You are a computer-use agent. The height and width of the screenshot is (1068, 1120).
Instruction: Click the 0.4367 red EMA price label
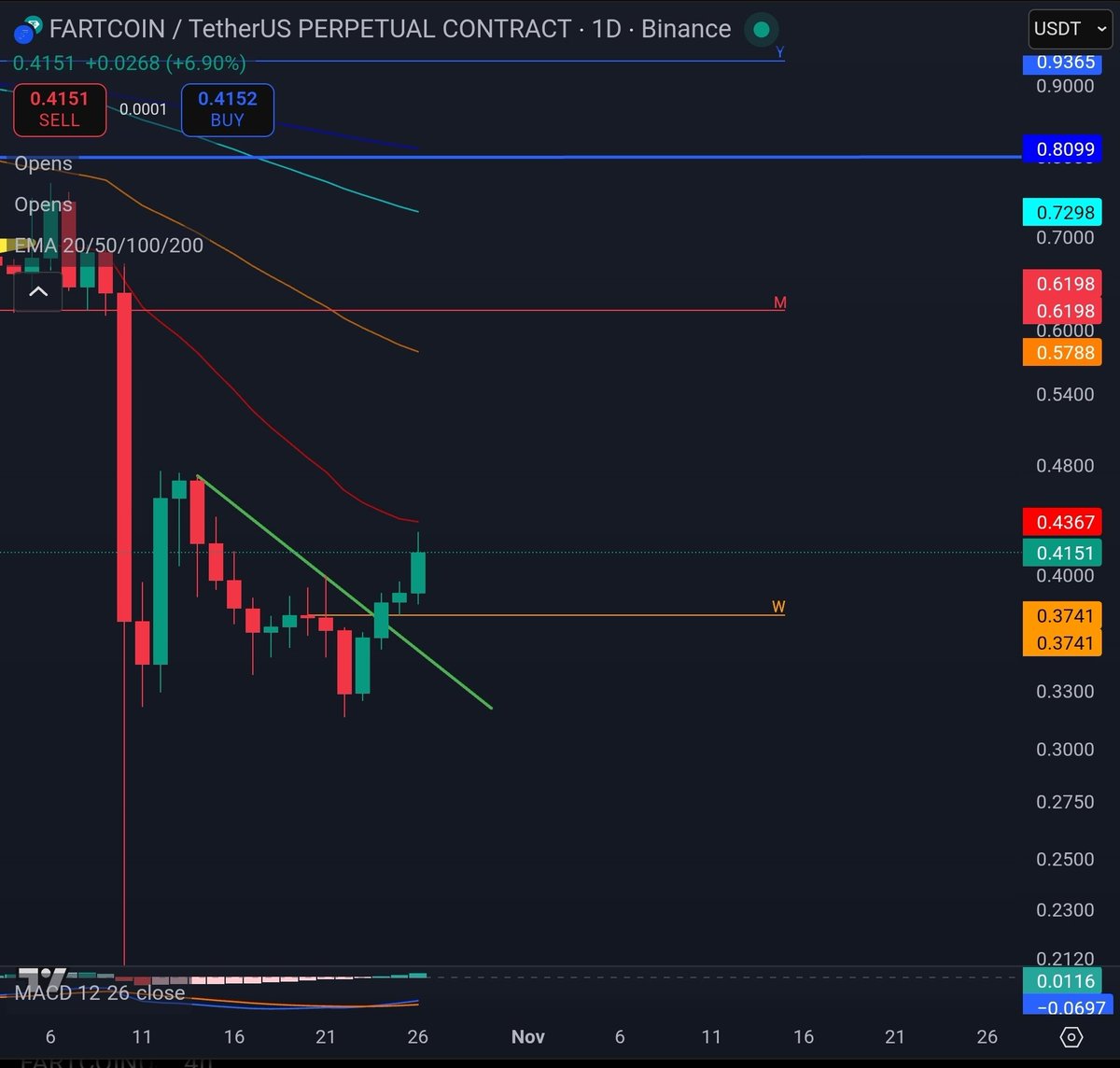click(x=1062, y=522)
